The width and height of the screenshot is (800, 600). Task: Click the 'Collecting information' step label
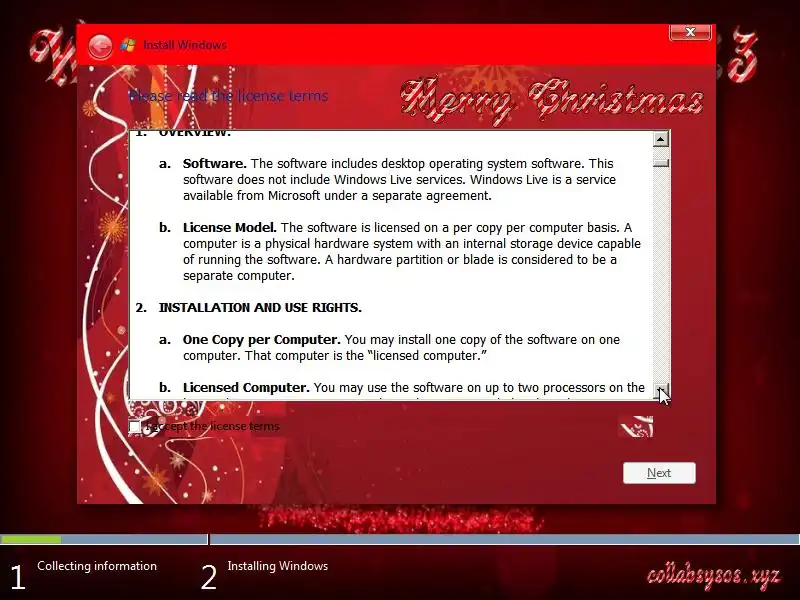click(97, 566)
